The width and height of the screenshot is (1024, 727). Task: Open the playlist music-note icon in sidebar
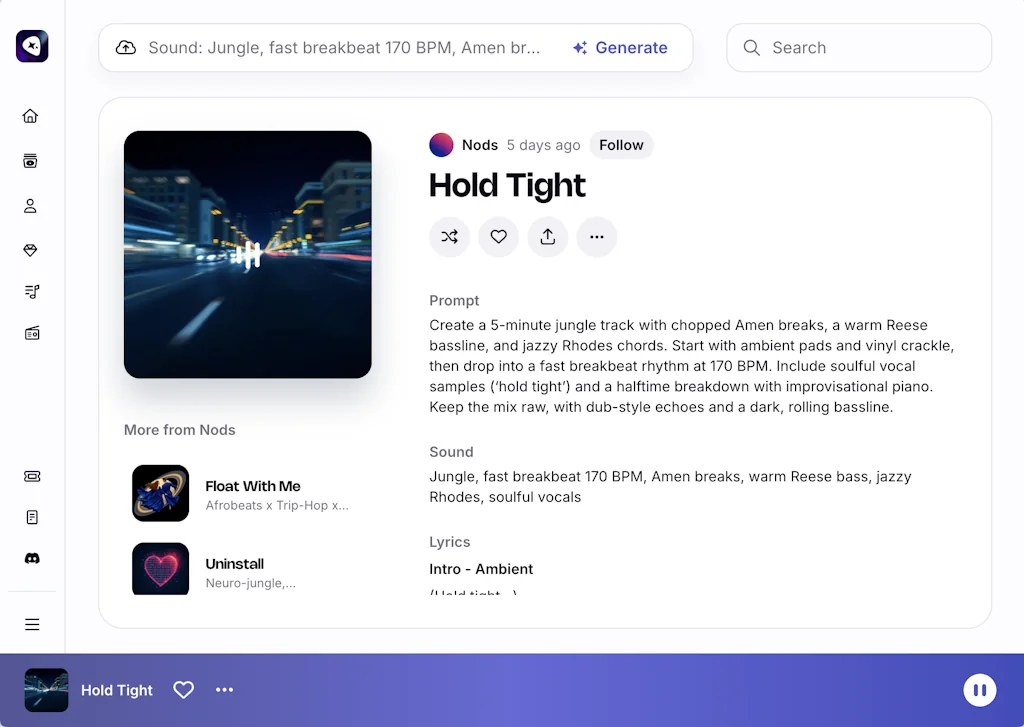(31, 292)
